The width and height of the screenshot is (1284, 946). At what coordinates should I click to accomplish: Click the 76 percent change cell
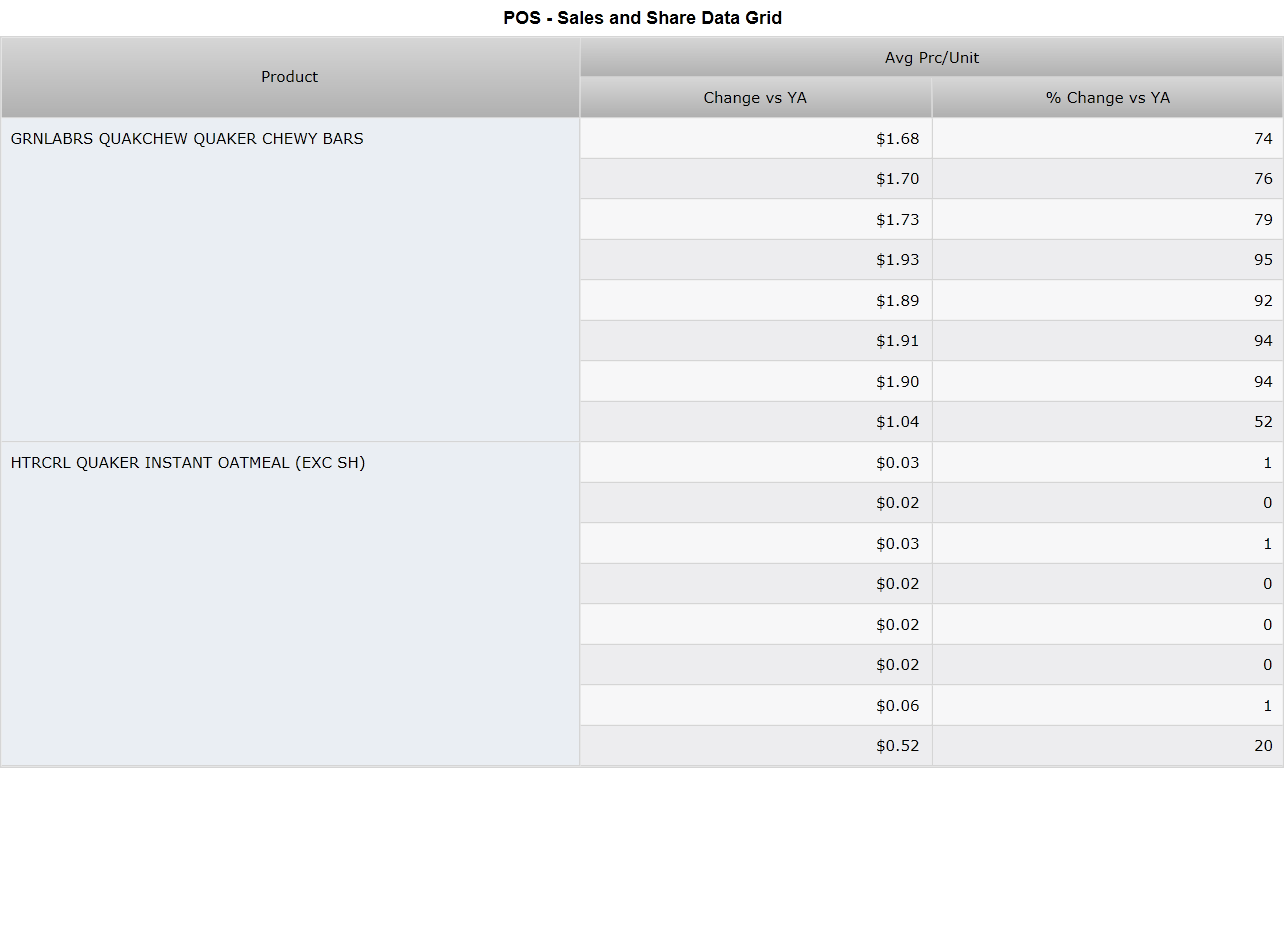tap(1108, 179)
